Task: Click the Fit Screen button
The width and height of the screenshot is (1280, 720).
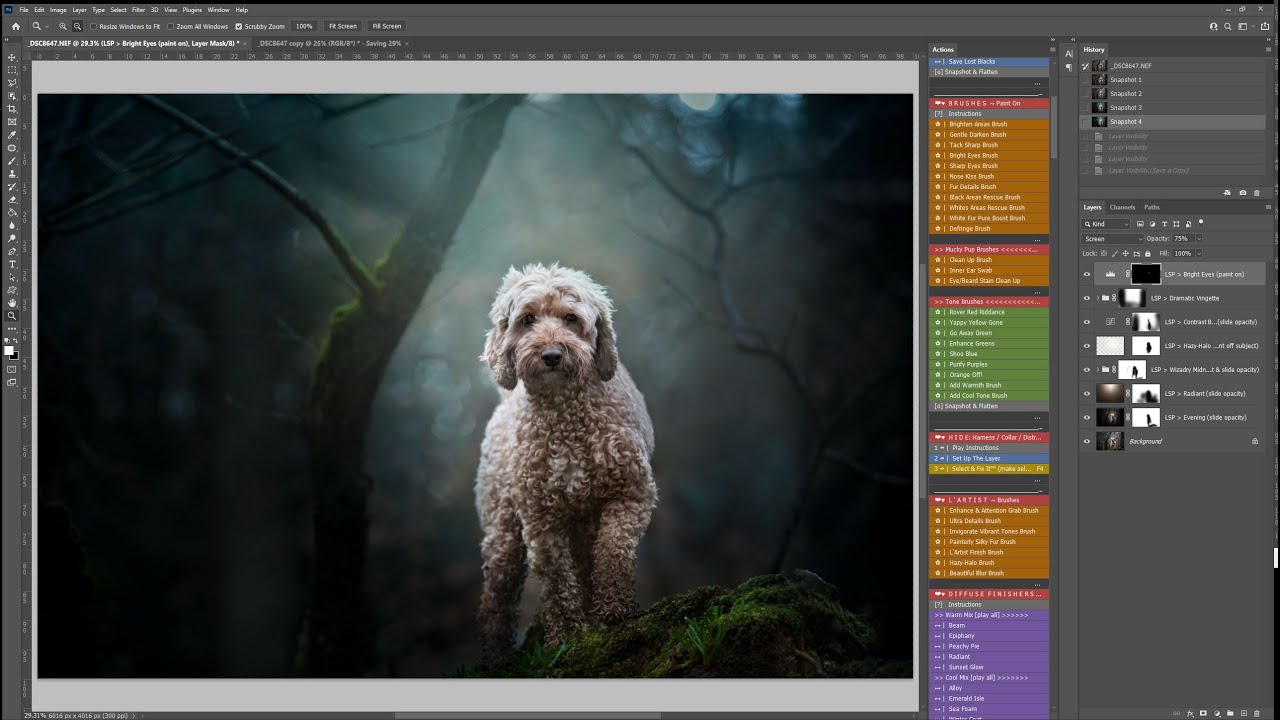Action: [x=342, y=26]
